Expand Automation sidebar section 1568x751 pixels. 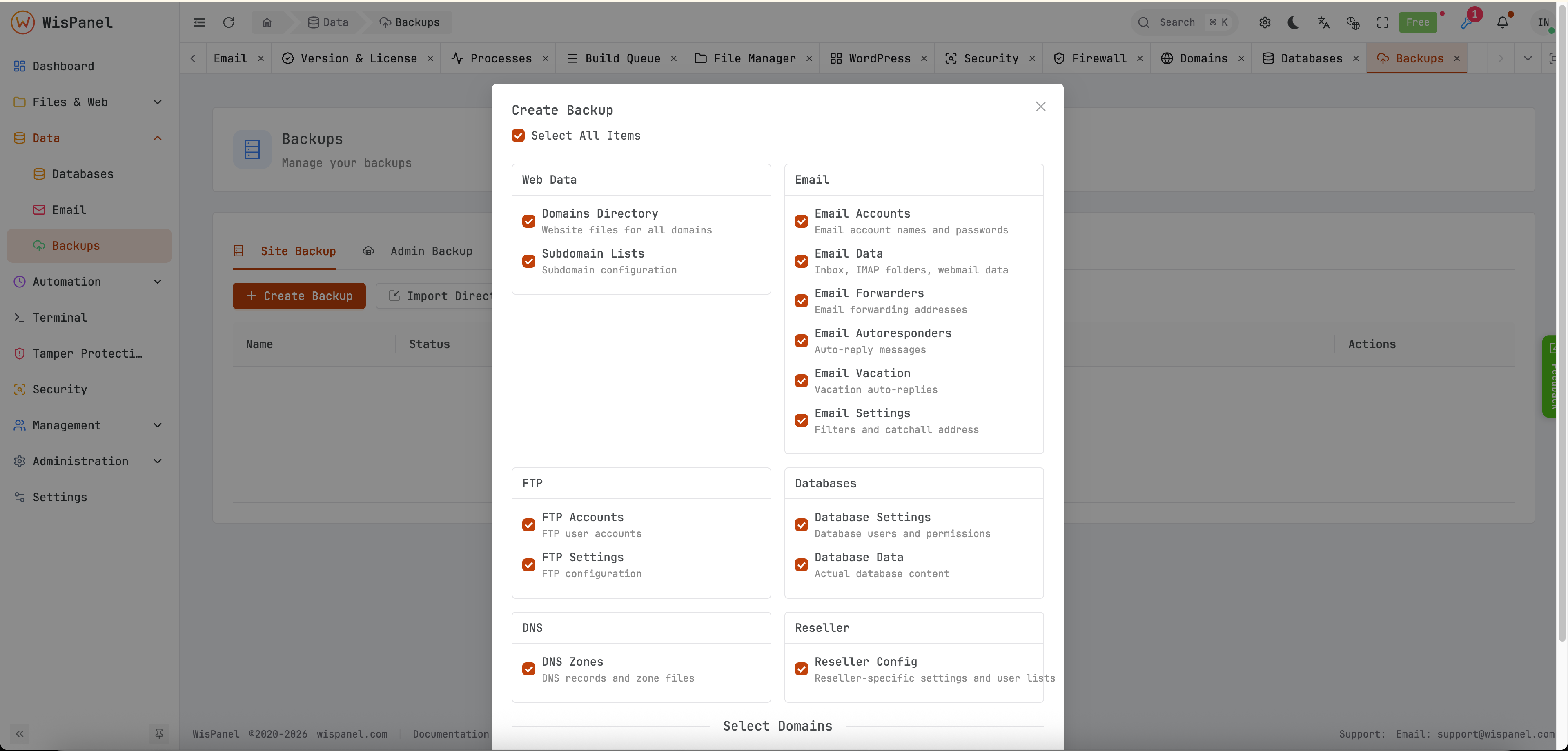tap(89, 282)
